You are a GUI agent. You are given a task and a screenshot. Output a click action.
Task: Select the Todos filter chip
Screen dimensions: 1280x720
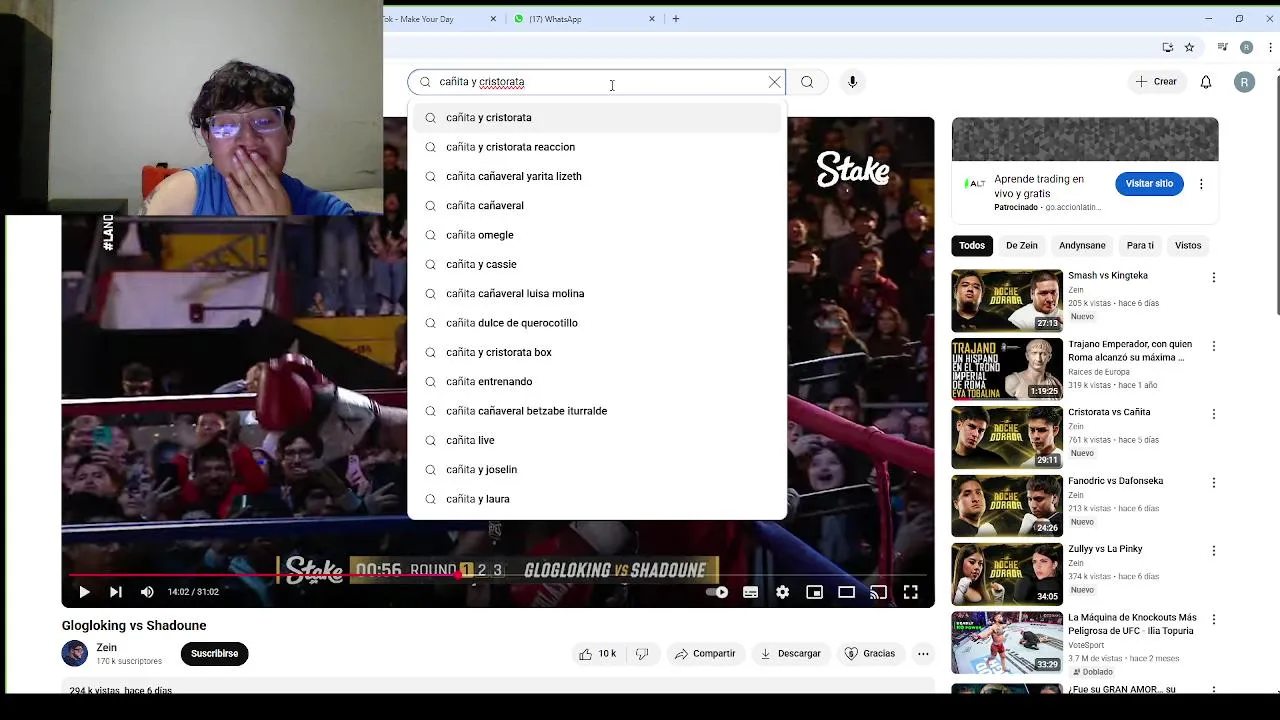click(x=972, y=245)
